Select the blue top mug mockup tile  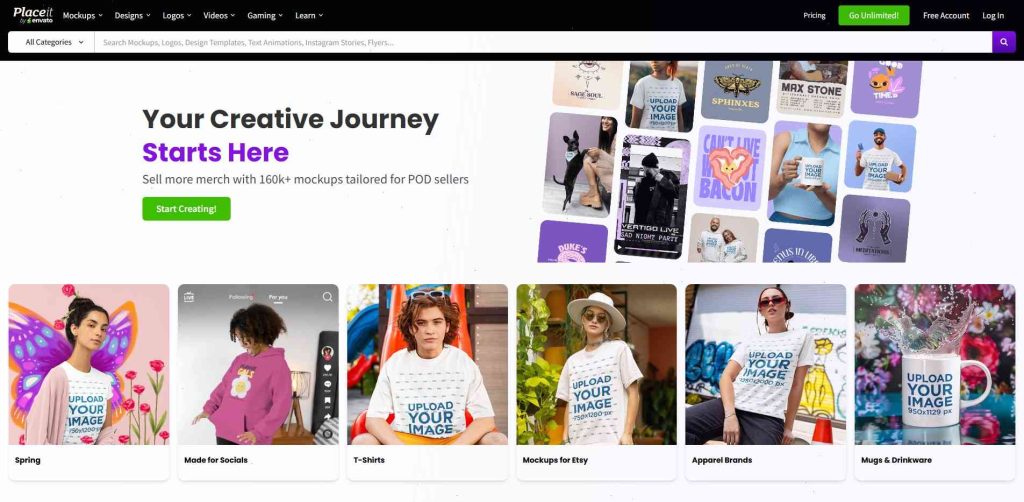[805, 173]
